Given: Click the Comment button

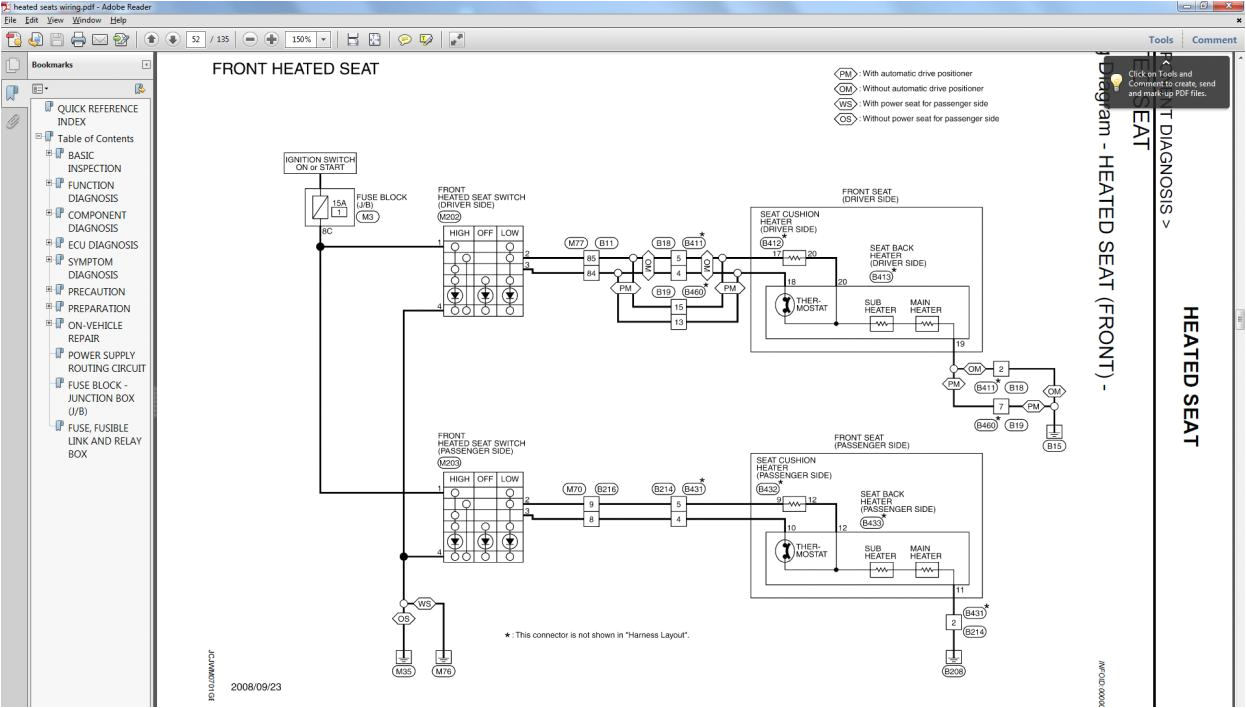Looking at the screenshot, I should tap(1216, 39).
